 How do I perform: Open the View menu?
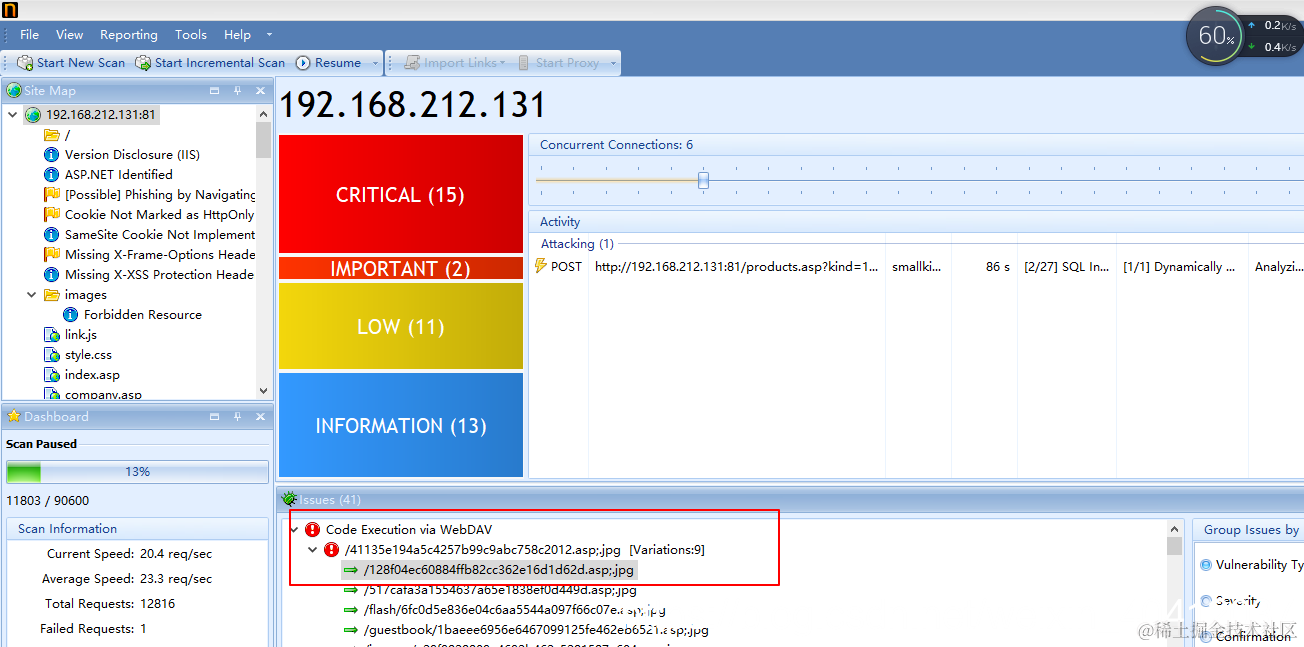(69, 34)
